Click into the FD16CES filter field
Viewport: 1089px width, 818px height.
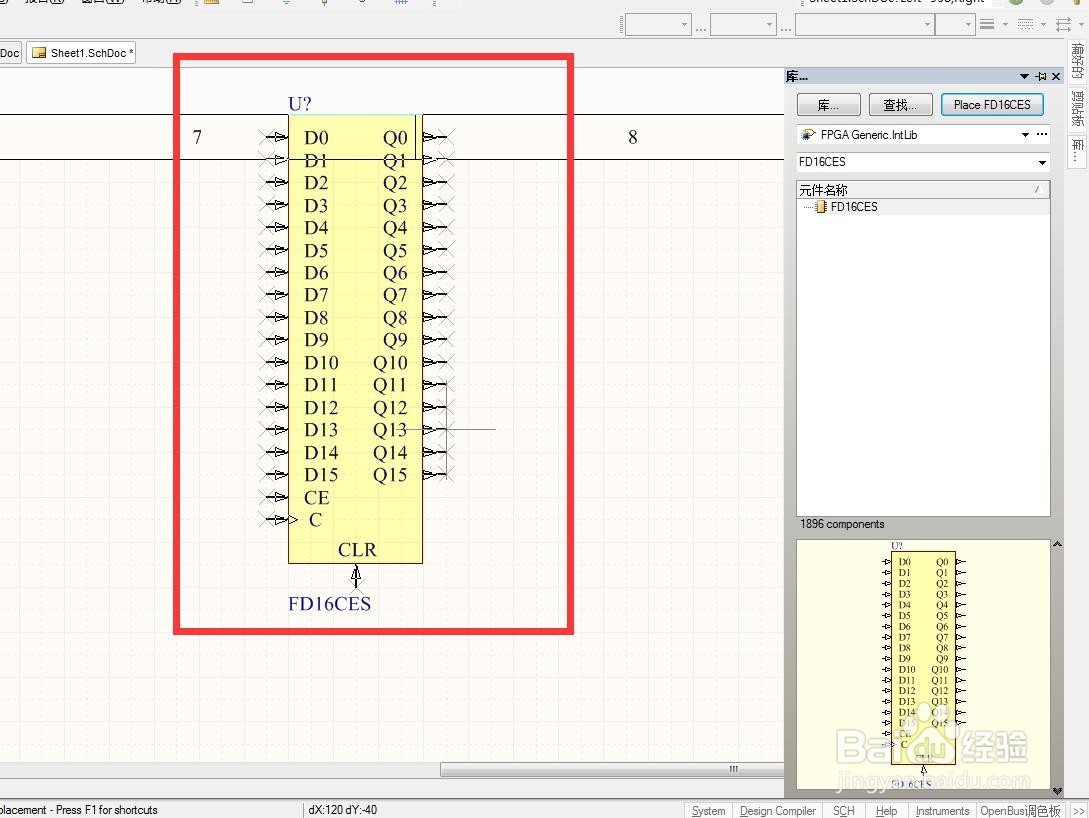[916, 162]
